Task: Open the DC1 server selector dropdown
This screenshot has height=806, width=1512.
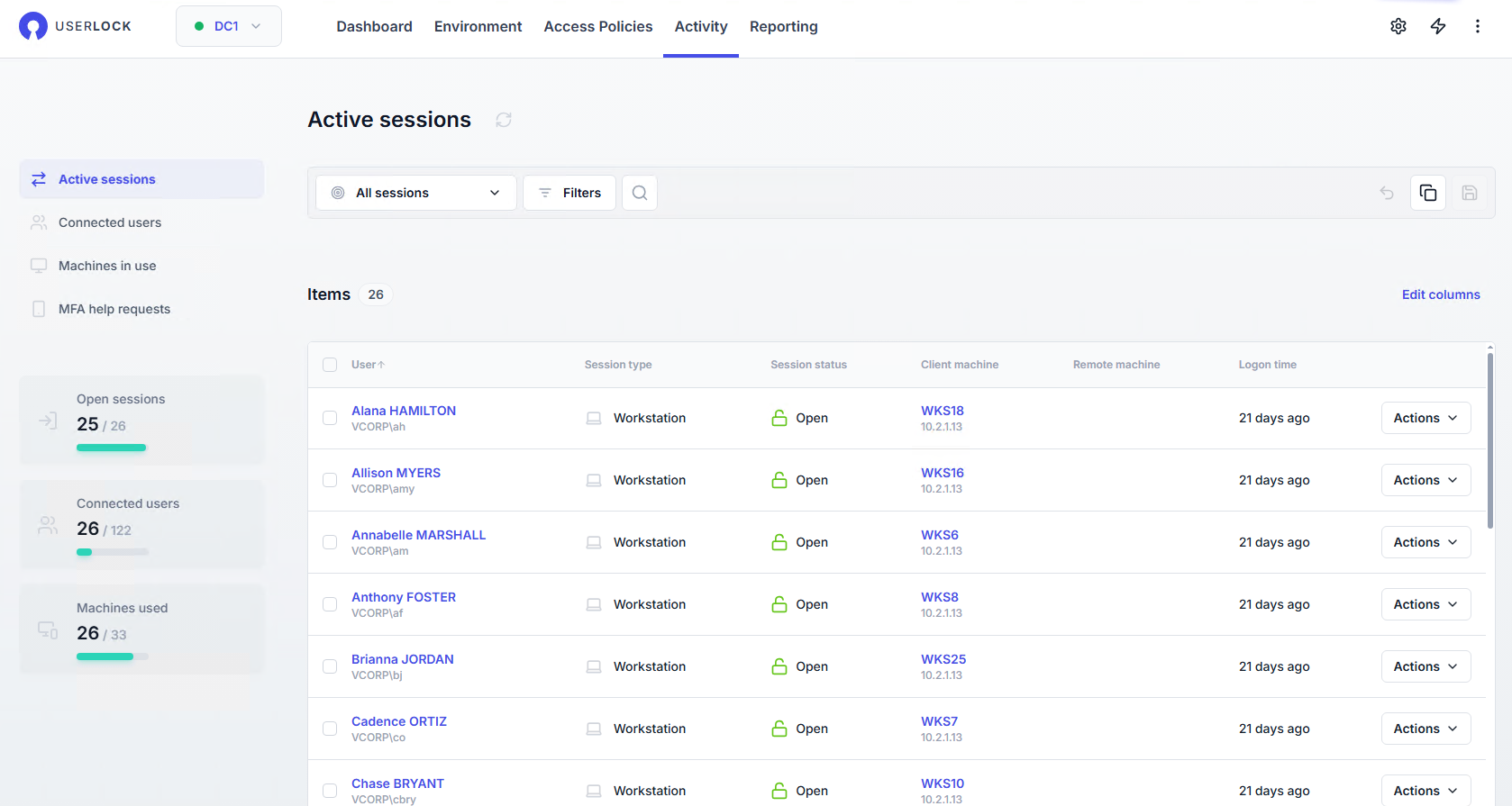Action: point(229,26)
